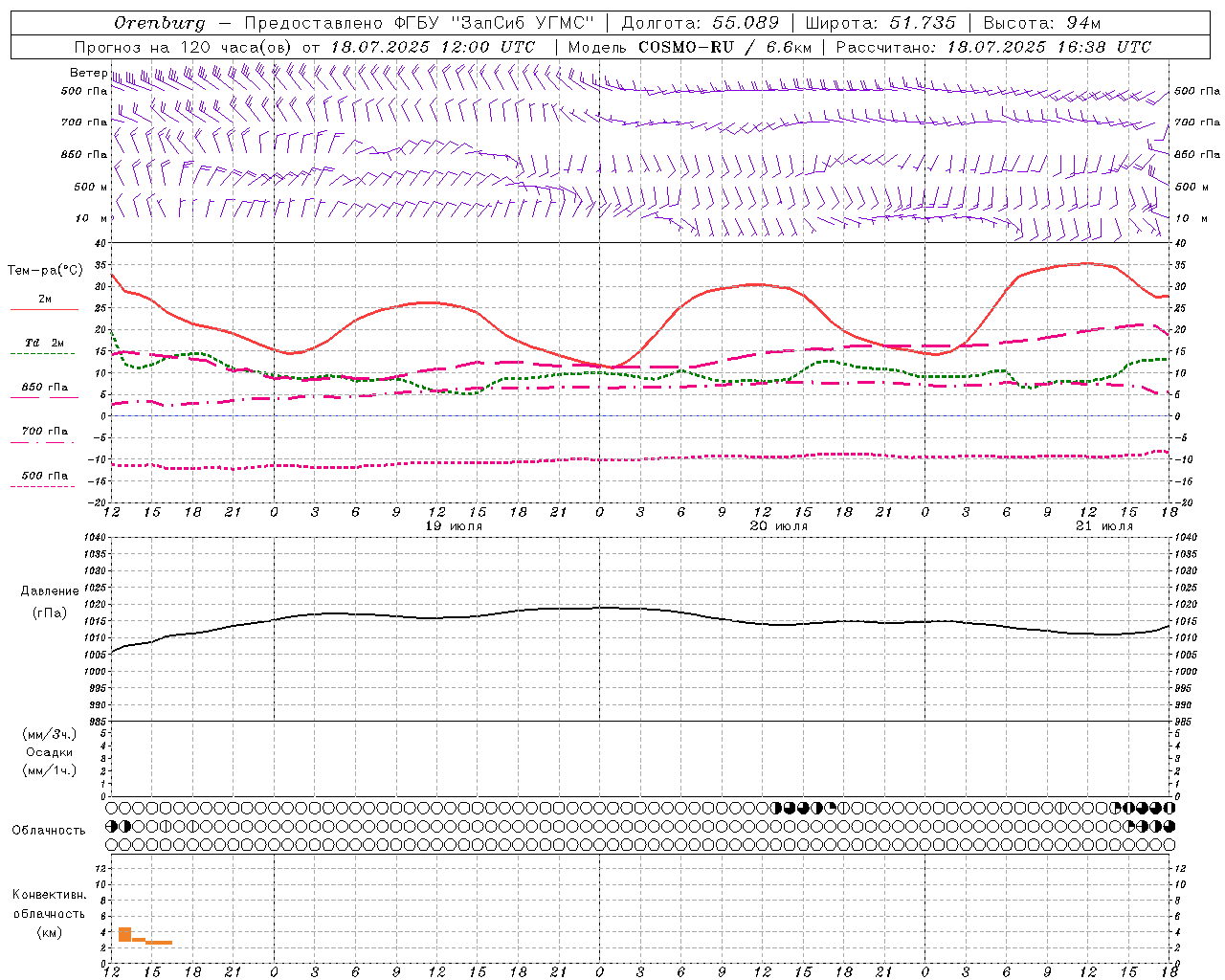Click the "Ветер" wind panel label
This screenshot has height=980, width=1225.
88,73
